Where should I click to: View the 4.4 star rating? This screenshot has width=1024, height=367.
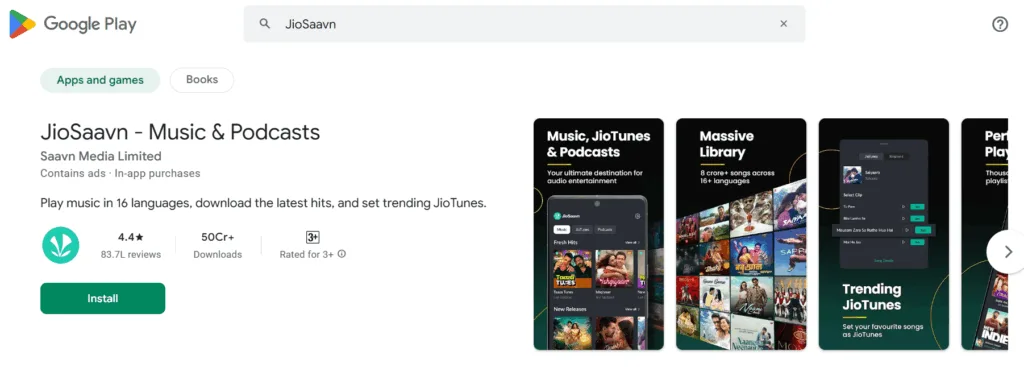tap(131, 237)
